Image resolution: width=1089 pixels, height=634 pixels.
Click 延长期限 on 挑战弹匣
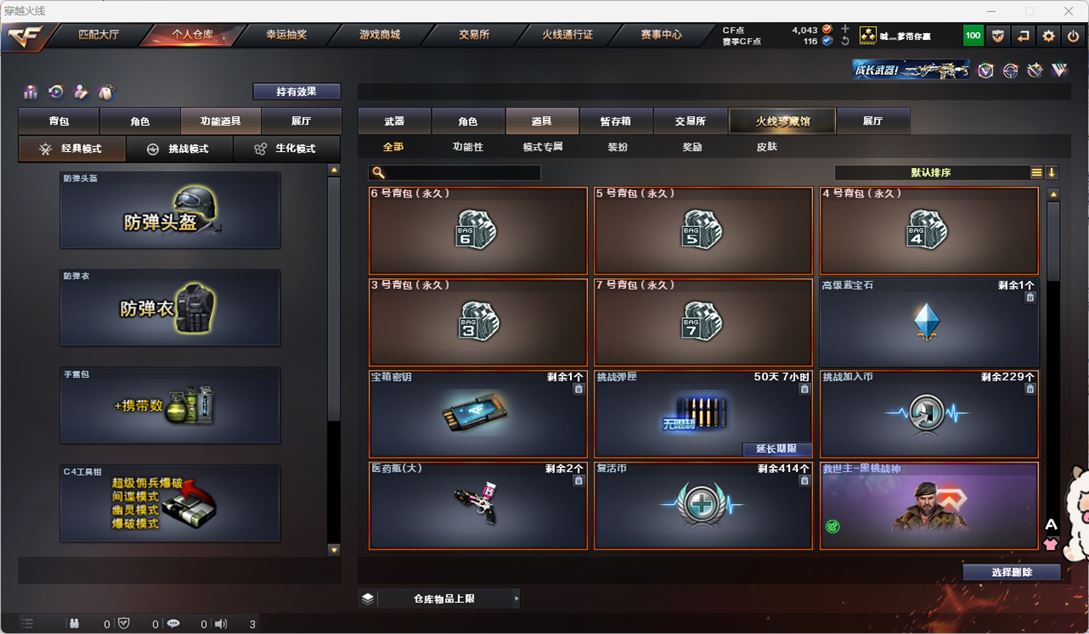tap(776, 449)
